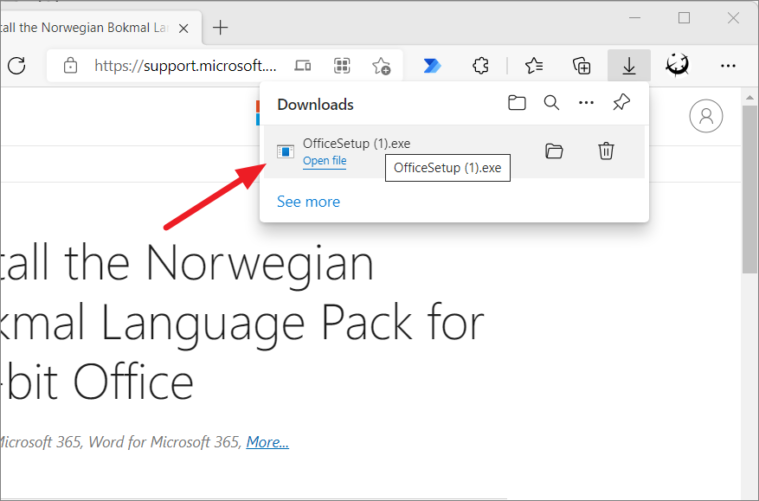Close the Norwegian Bokmal tab
Viewport: 759px width, 501px height.
tap(183, 29)
